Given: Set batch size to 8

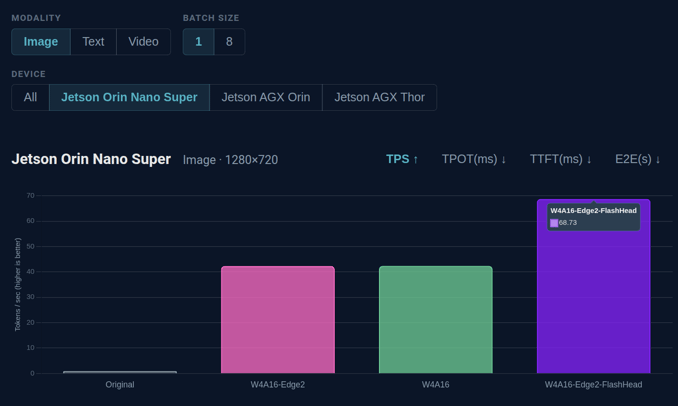Looking at the screenshot, I should point(229,42).
